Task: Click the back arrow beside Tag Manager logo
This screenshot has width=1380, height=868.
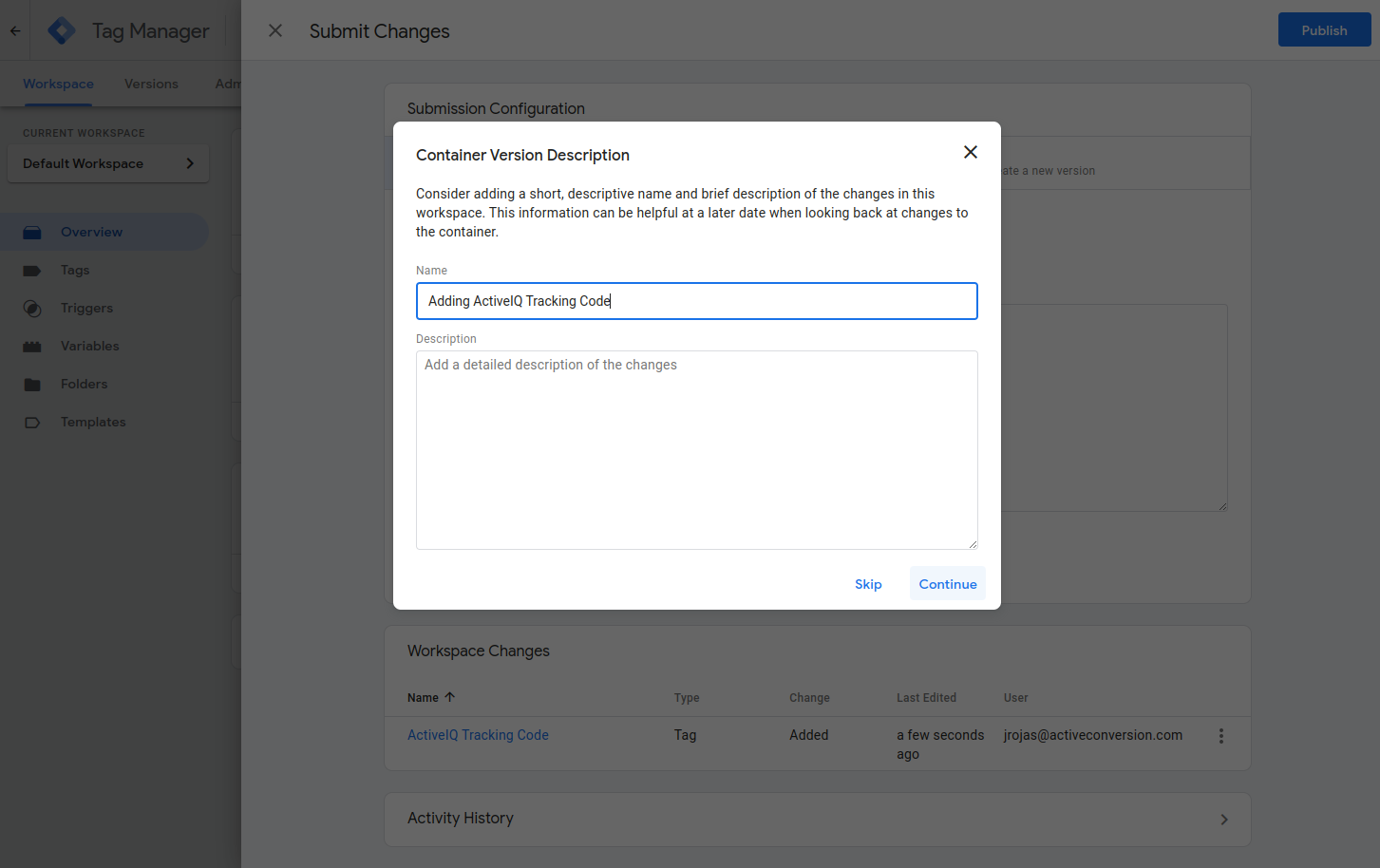Action: point(15,30)
